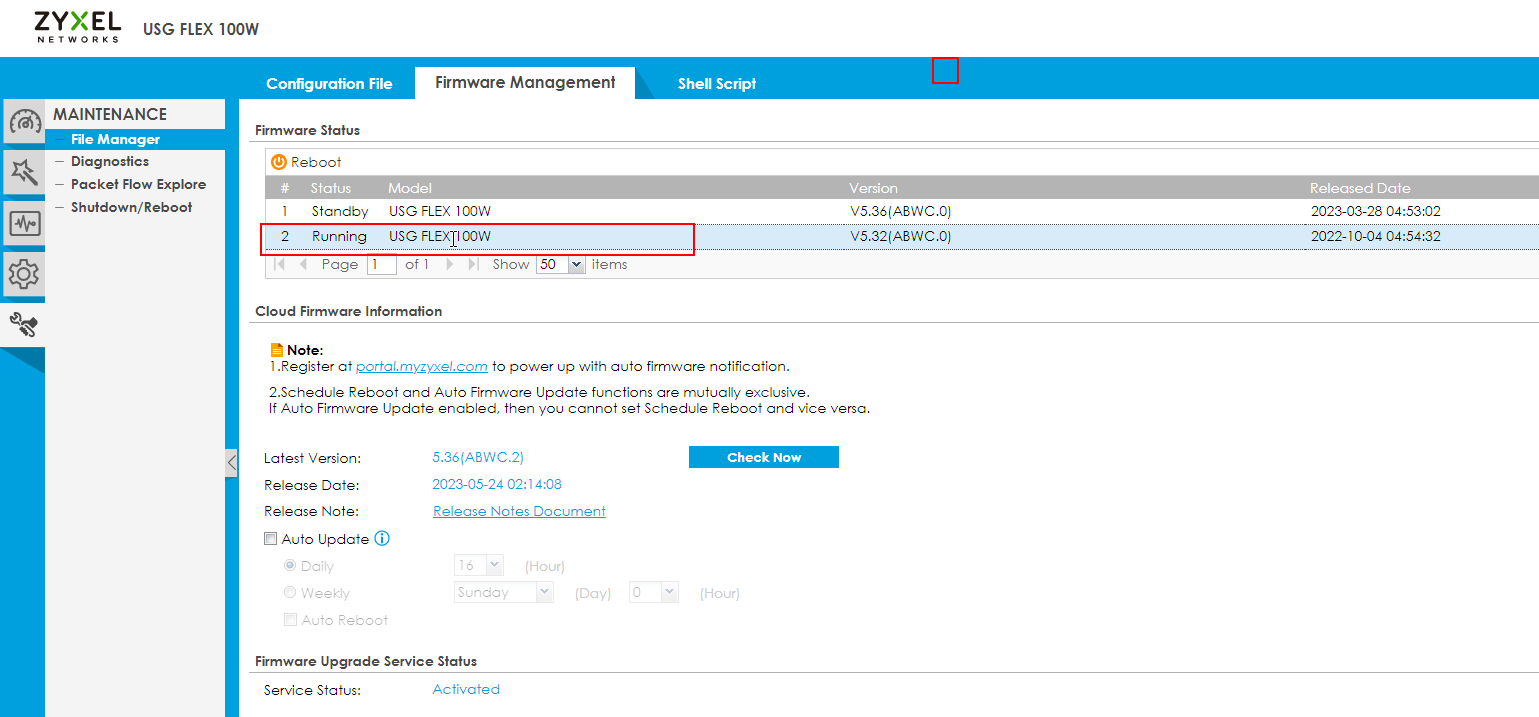
Task: Click the Check Now button
Action: coord(763,457)
